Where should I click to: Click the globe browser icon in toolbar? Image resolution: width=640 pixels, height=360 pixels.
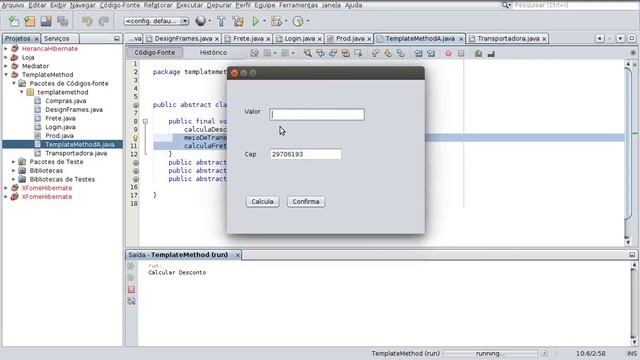[x=200, y=21]
